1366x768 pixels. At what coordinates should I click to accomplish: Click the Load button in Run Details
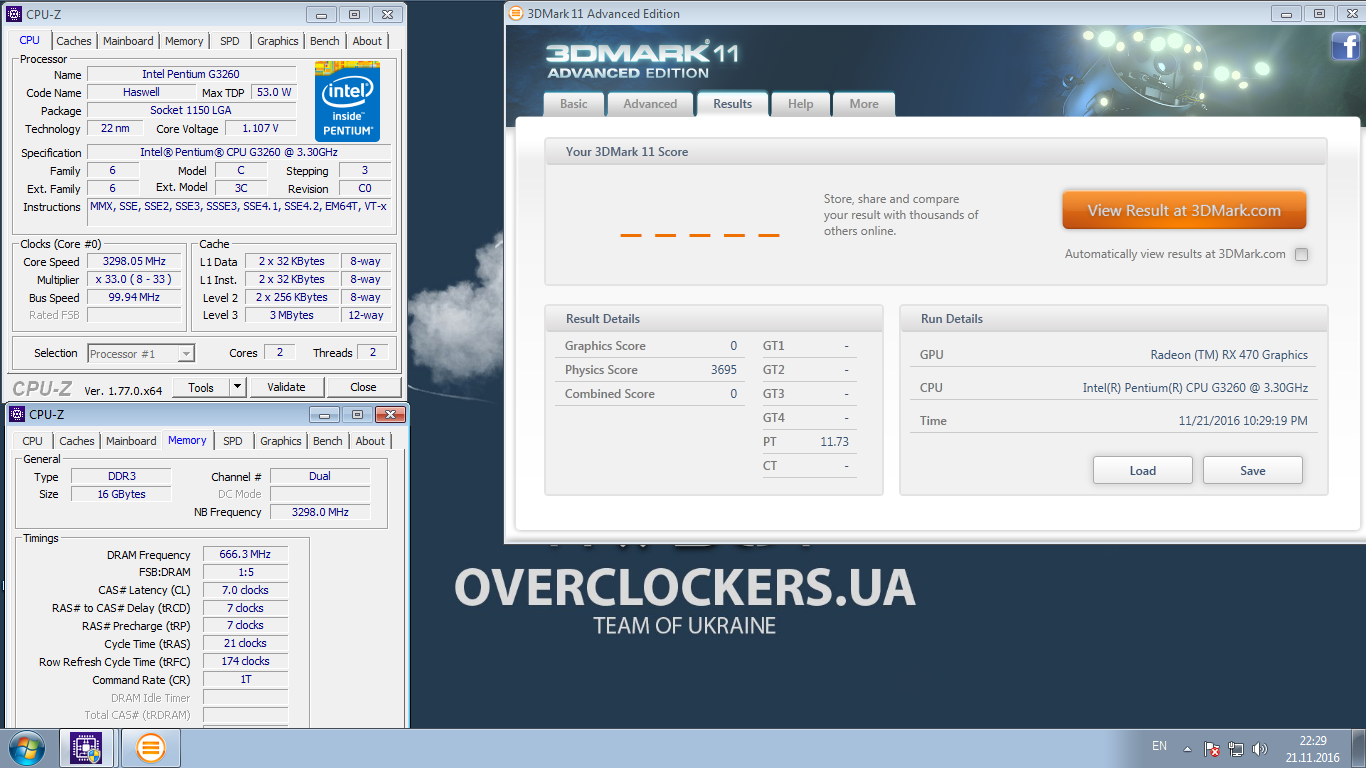pyautogui.click(x=1143, y=470)
